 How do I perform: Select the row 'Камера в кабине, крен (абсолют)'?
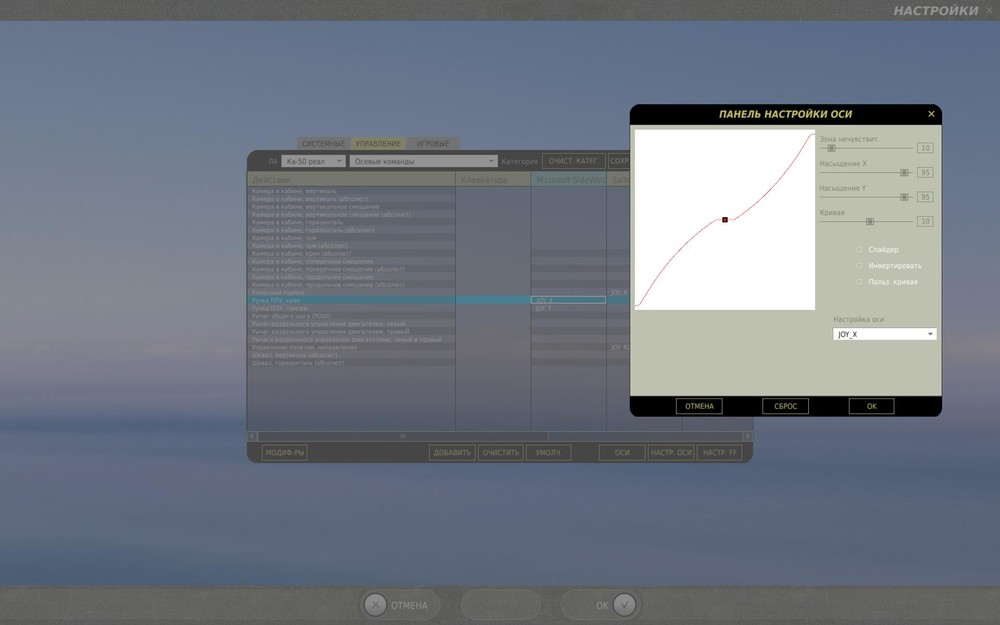pos(351,253)
